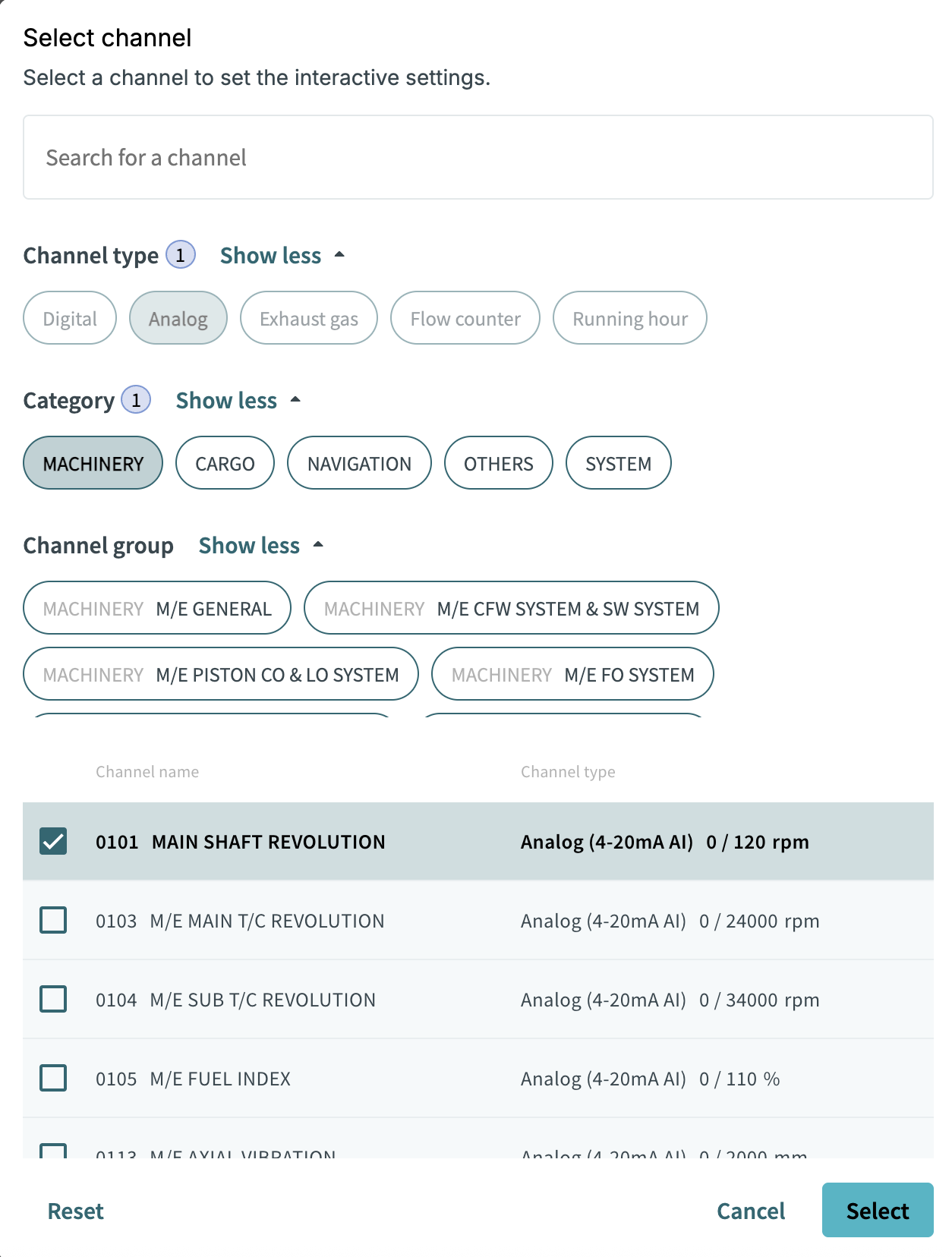This screenshot has height=1257, width=952.
Task: Click the Category count badge
Action: click(x=136, y=400)
